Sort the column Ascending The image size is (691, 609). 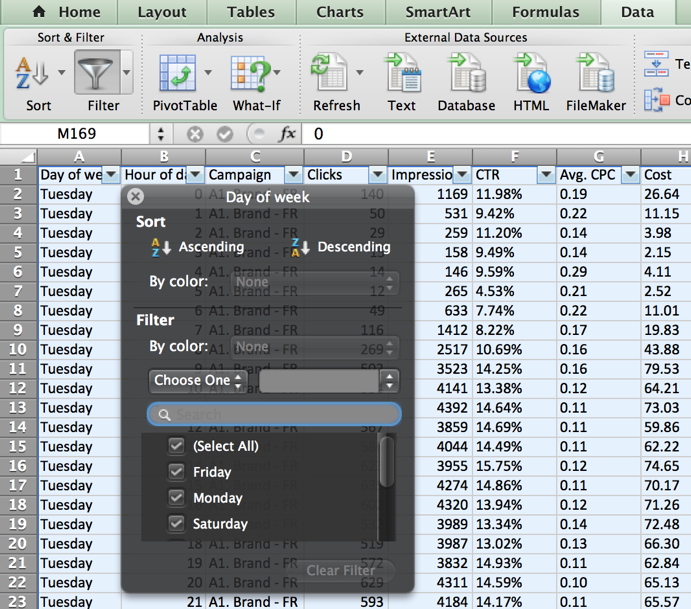198,247
